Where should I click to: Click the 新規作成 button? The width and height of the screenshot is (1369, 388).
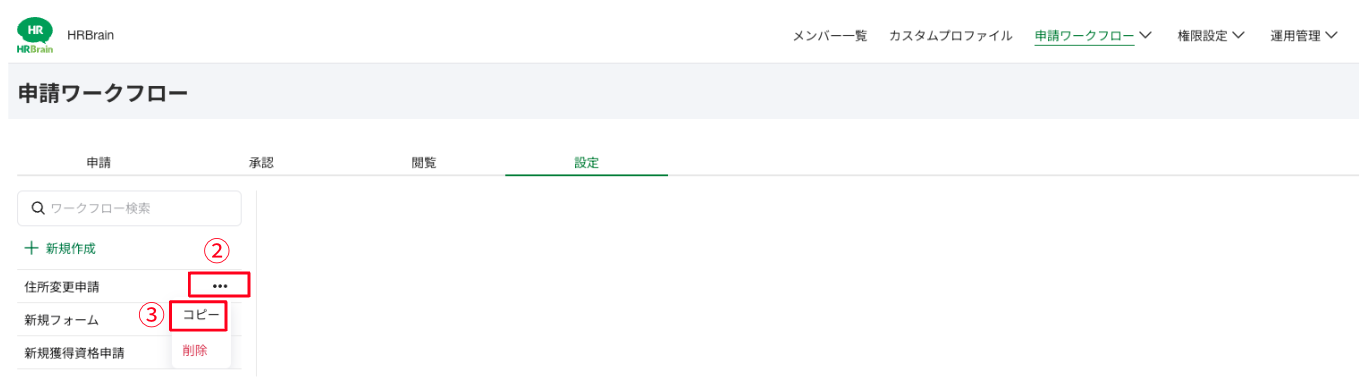60,248
